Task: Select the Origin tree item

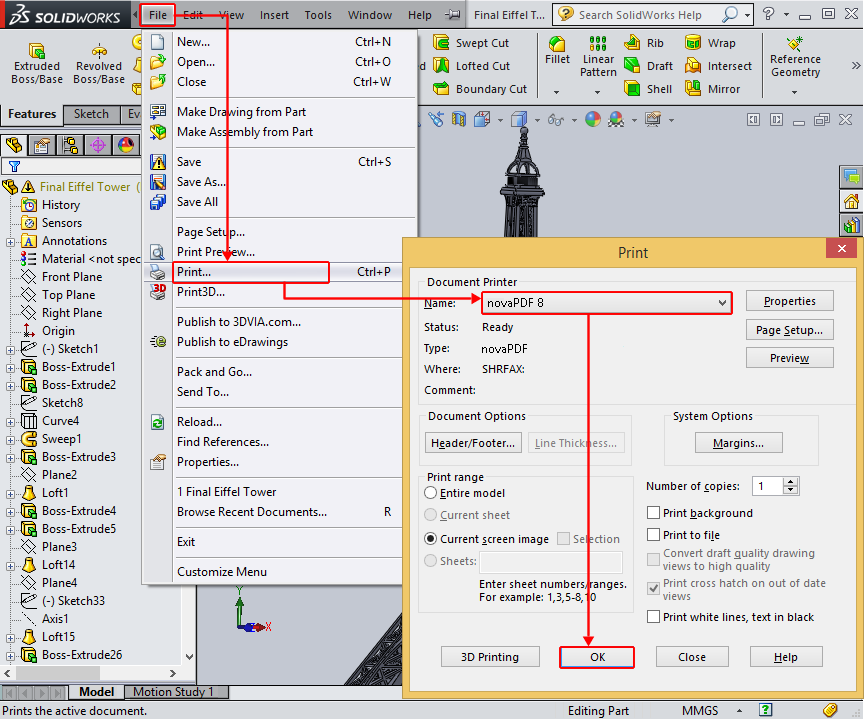Action: tap(58, 331)
